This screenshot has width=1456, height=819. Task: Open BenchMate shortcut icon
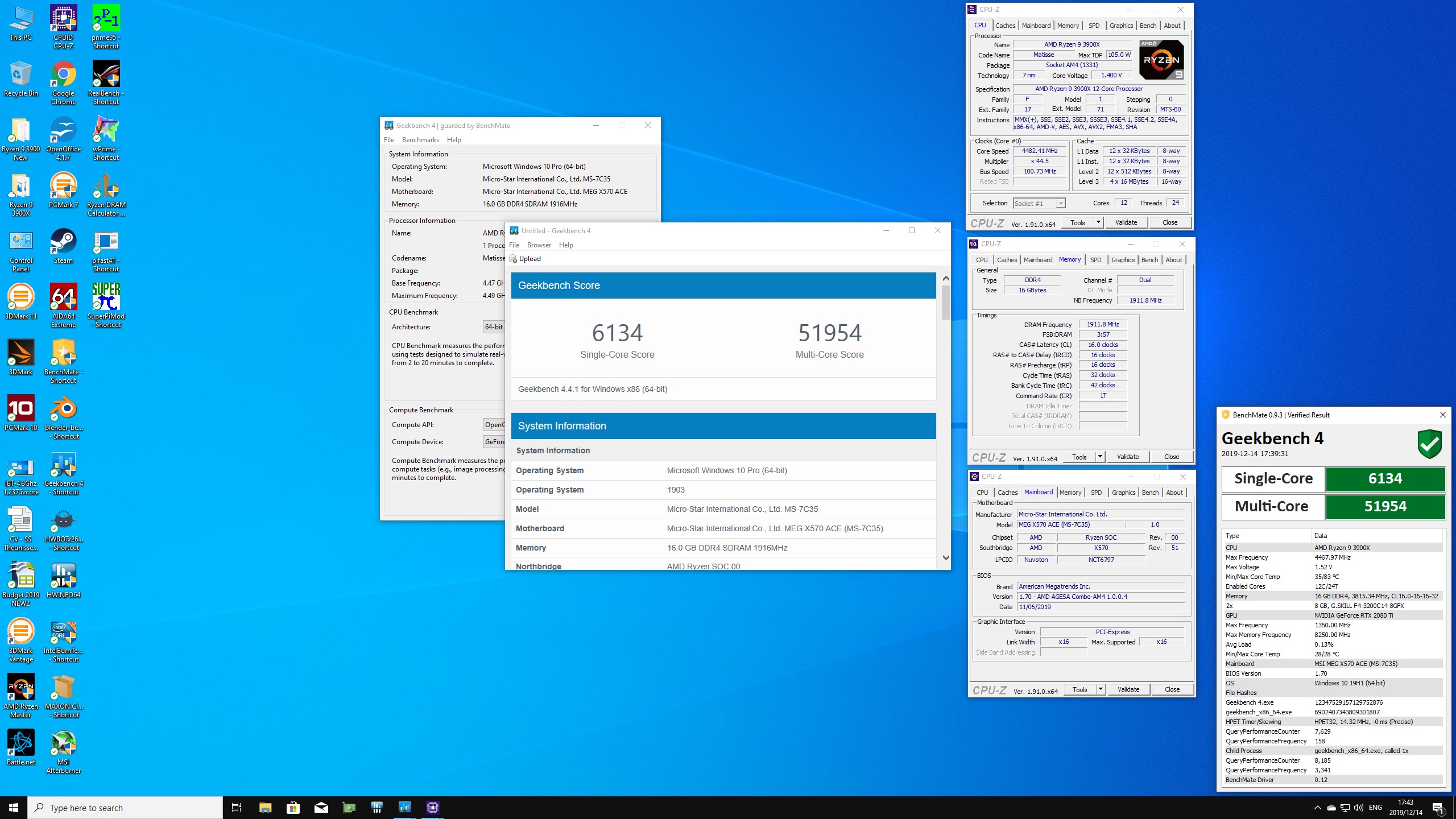tap(63, 361)
